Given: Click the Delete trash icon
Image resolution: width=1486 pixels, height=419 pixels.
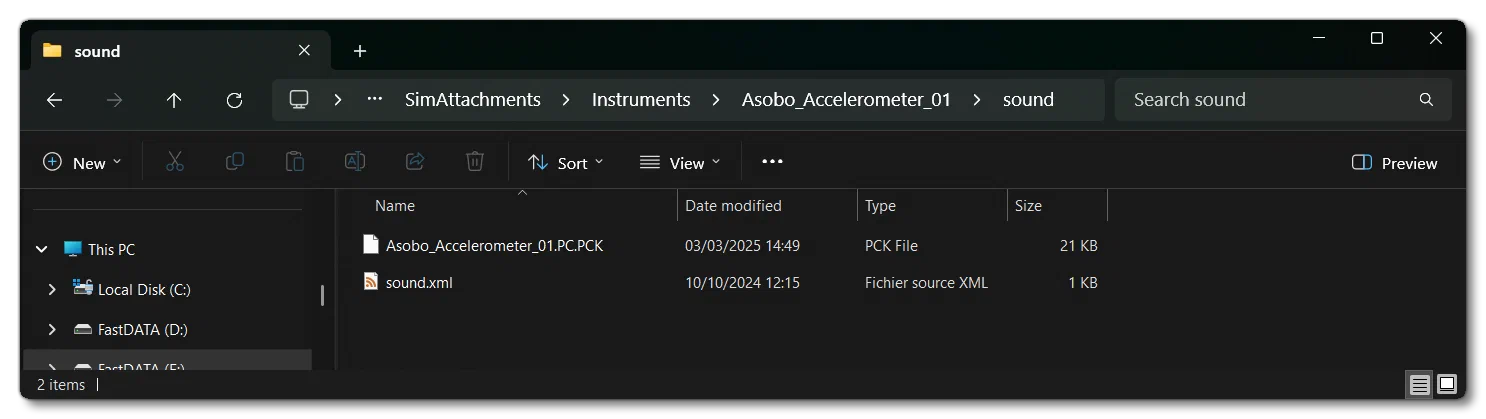Looking at the screenshot, I should 475,162.
